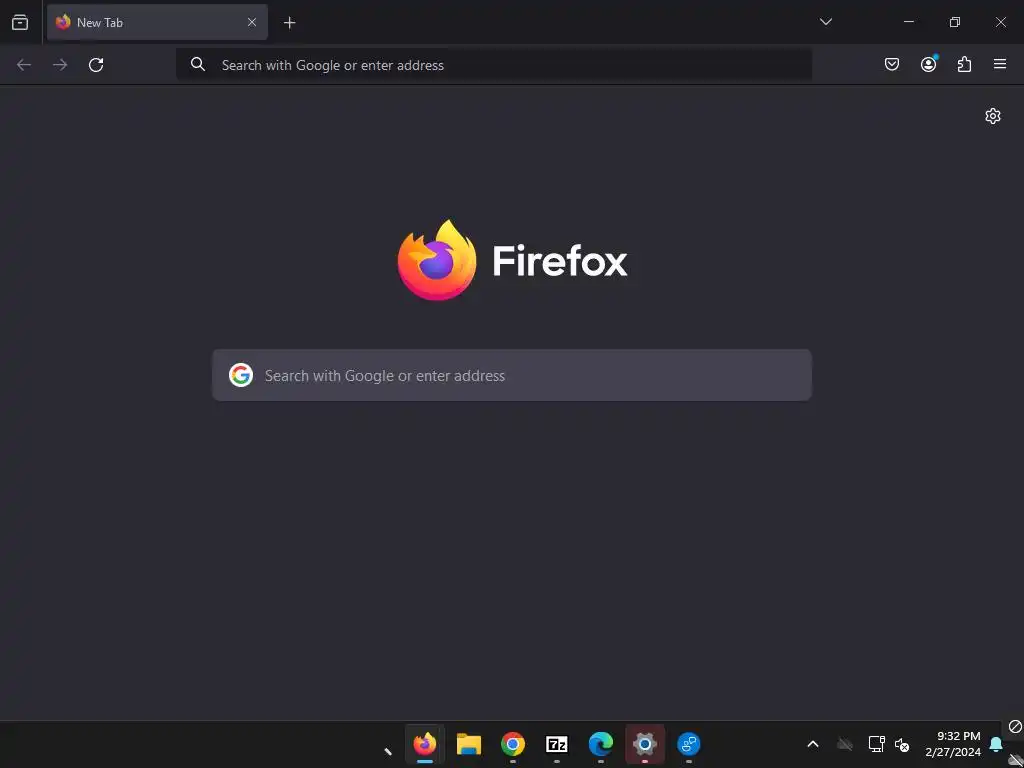Go back one page
This screenshot has height=768, width=1024.
coord(24,65)
